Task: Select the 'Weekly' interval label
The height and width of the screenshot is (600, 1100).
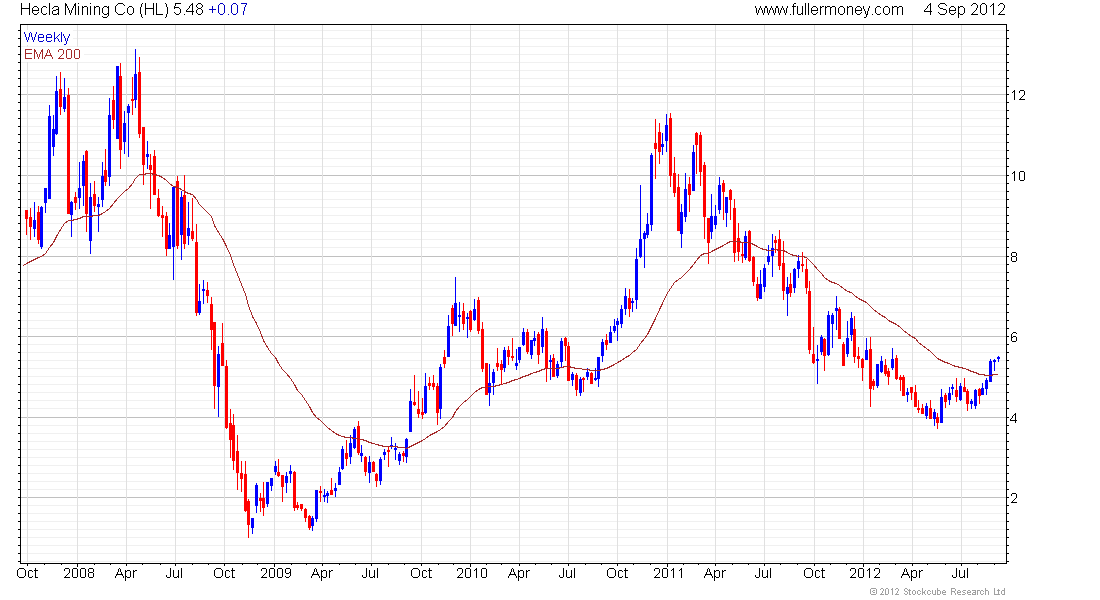Action: coord(47,37)
